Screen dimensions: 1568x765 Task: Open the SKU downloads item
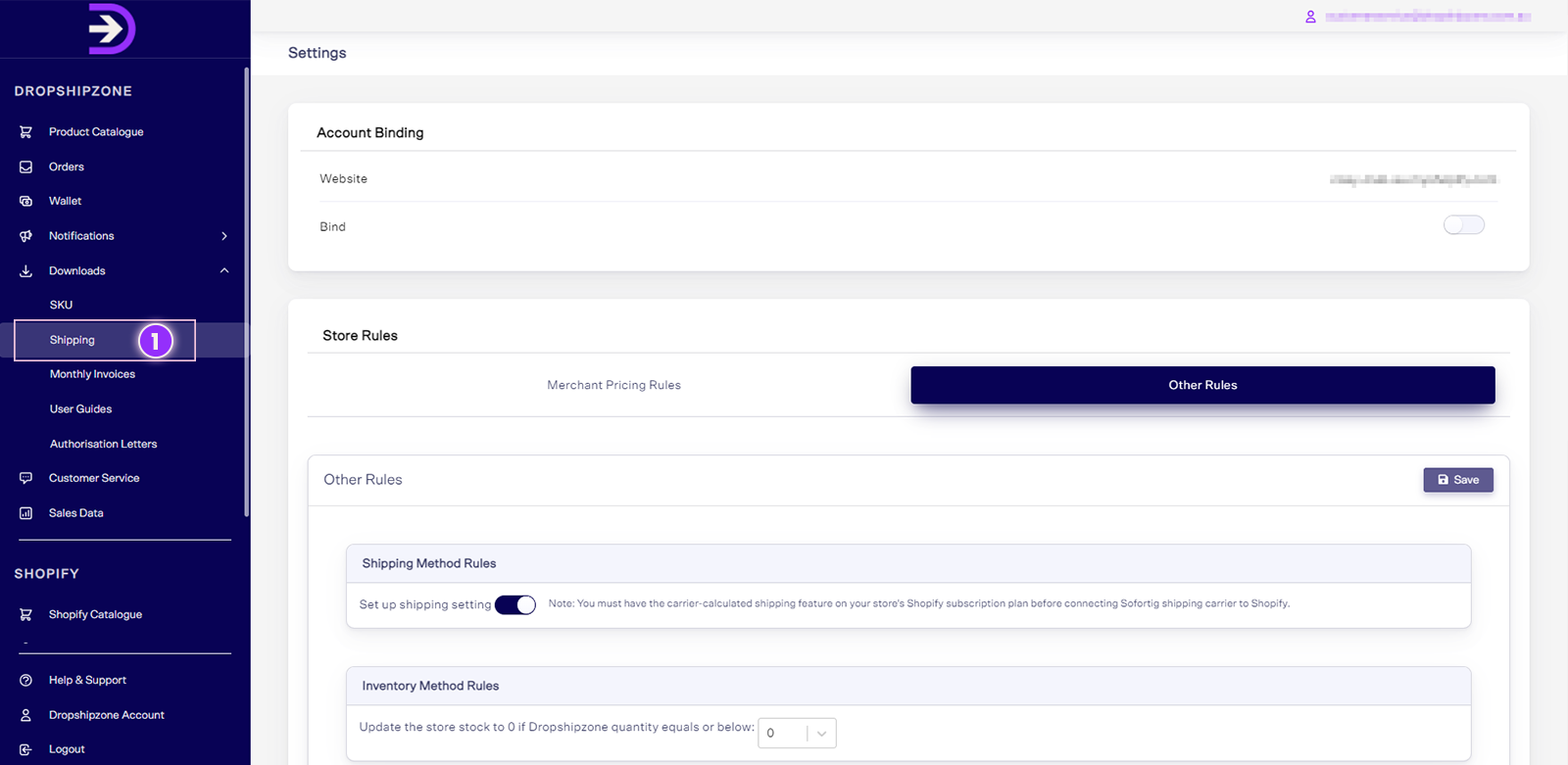pos(61,305)
